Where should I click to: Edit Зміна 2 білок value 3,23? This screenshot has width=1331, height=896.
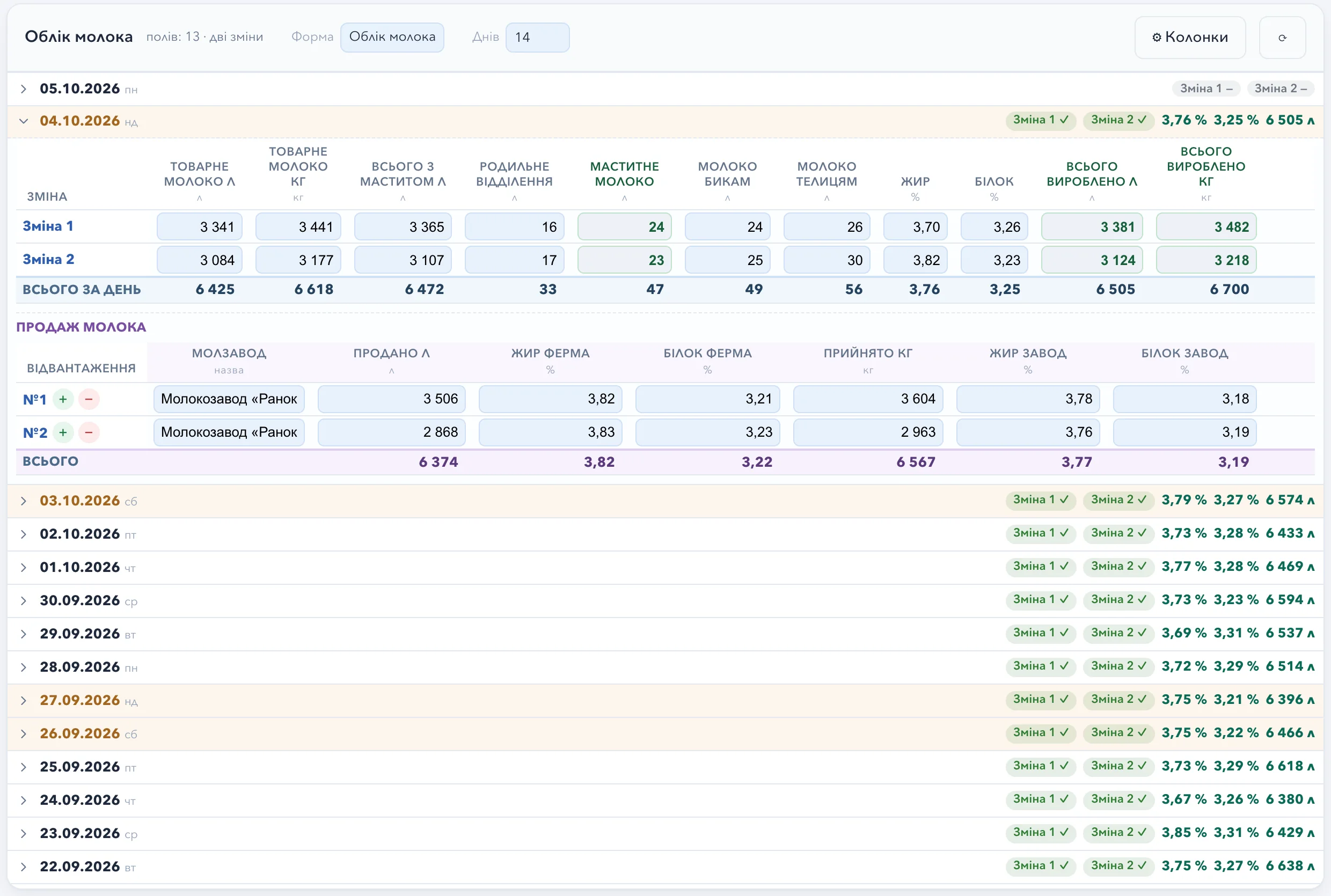(994, 260)
